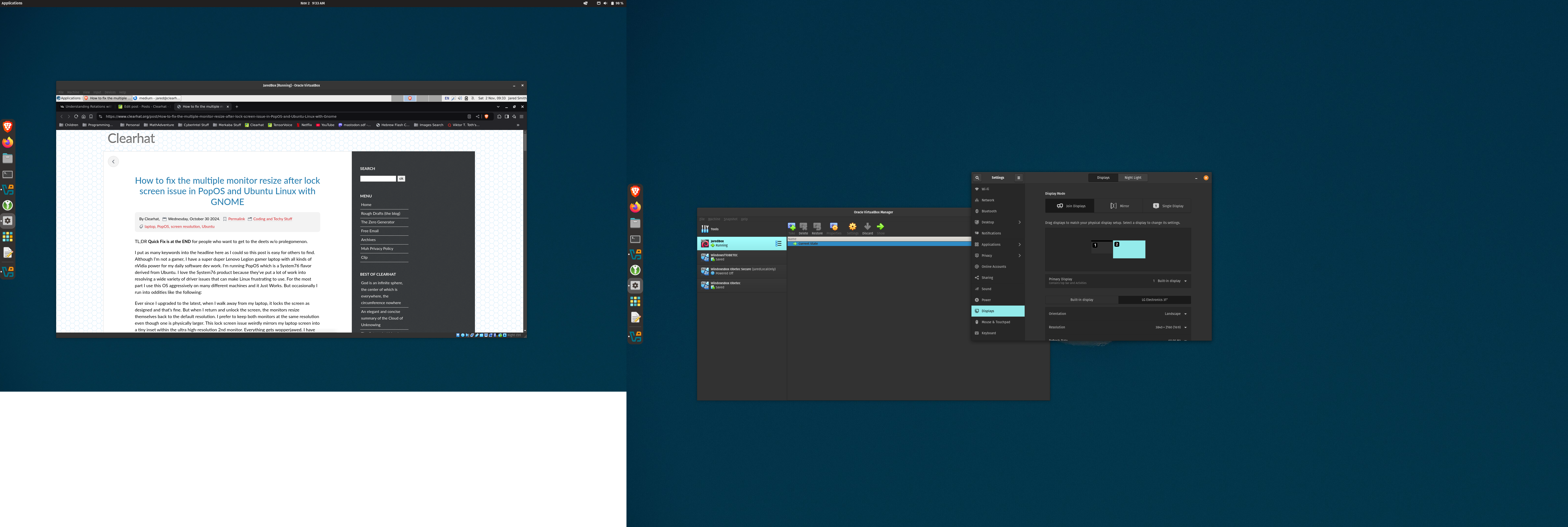Select Single Display mode
This screenshot has height=527, width=1568.
(x=1167, y=206)
